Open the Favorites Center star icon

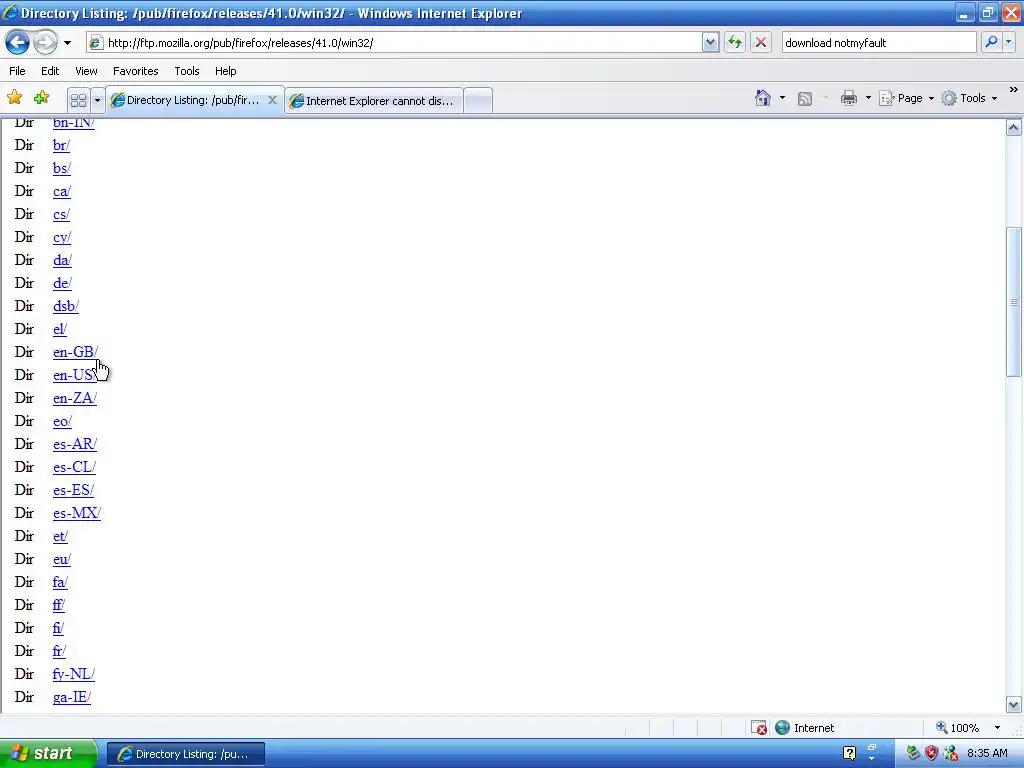14,98
